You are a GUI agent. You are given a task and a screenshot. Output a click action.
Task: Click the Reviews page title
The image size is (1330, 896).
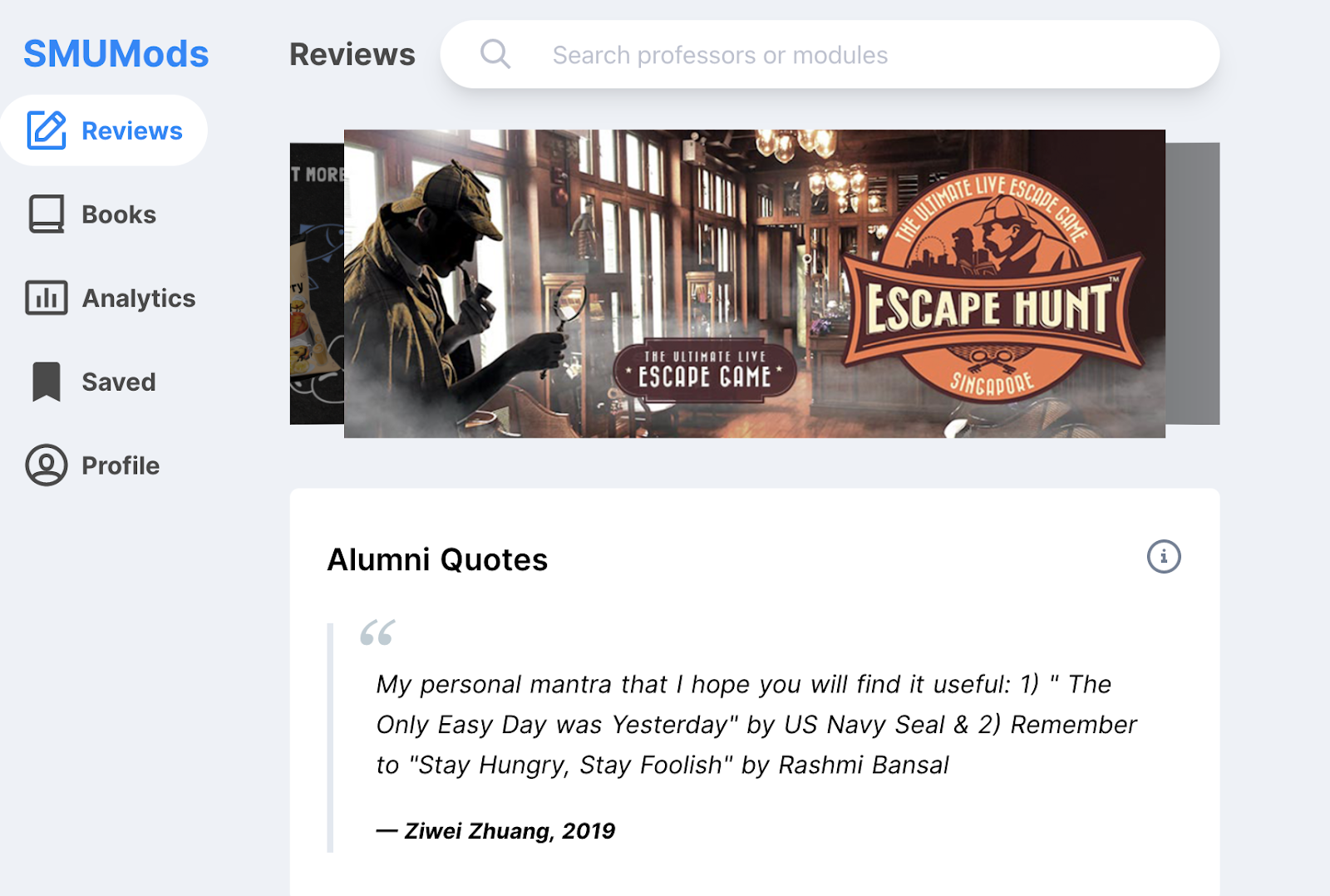point(352,54)
